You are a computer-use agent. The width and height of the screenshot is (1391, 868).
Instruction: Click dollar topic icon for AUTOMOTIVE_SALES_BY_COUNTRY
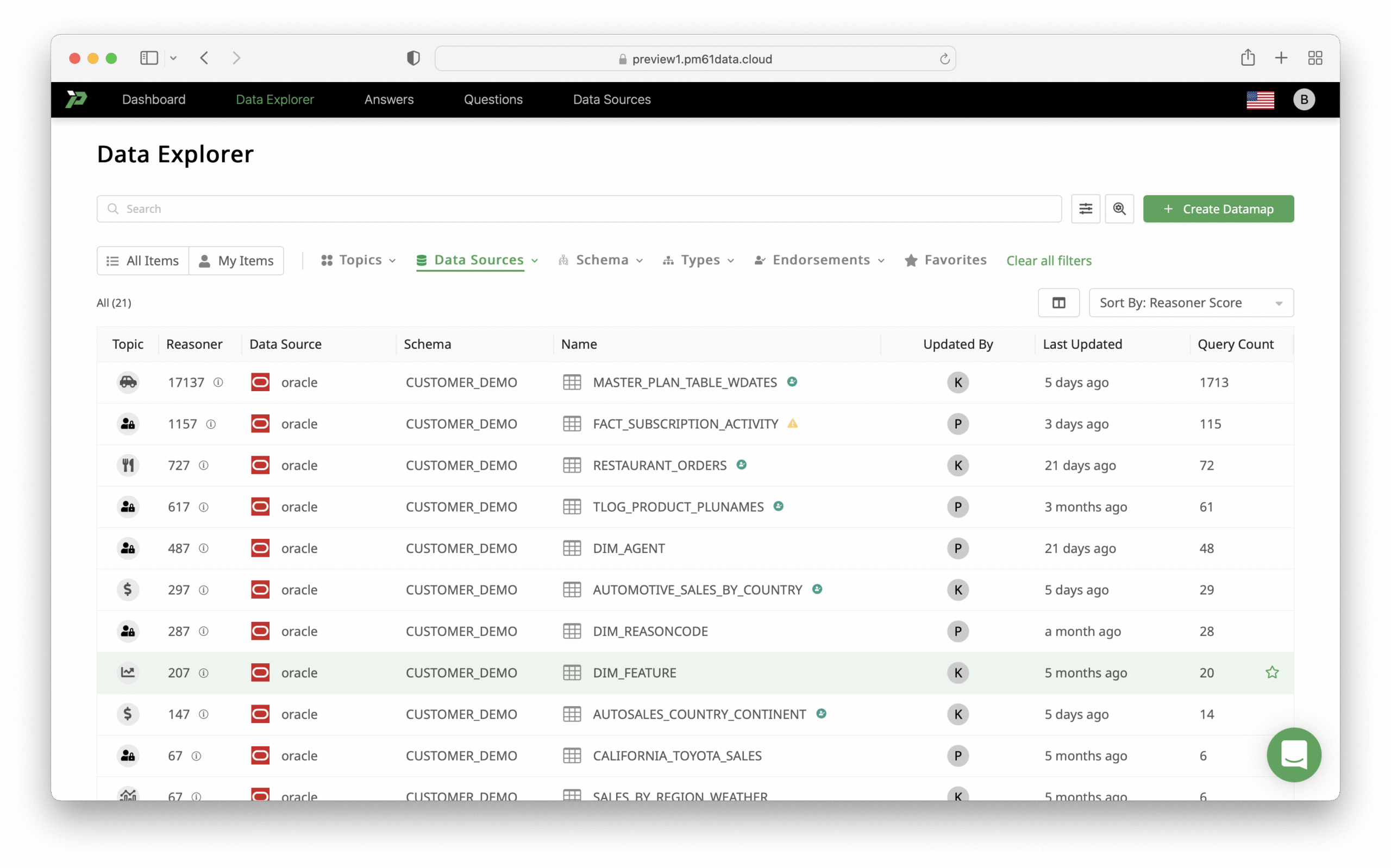pos(128,589)
